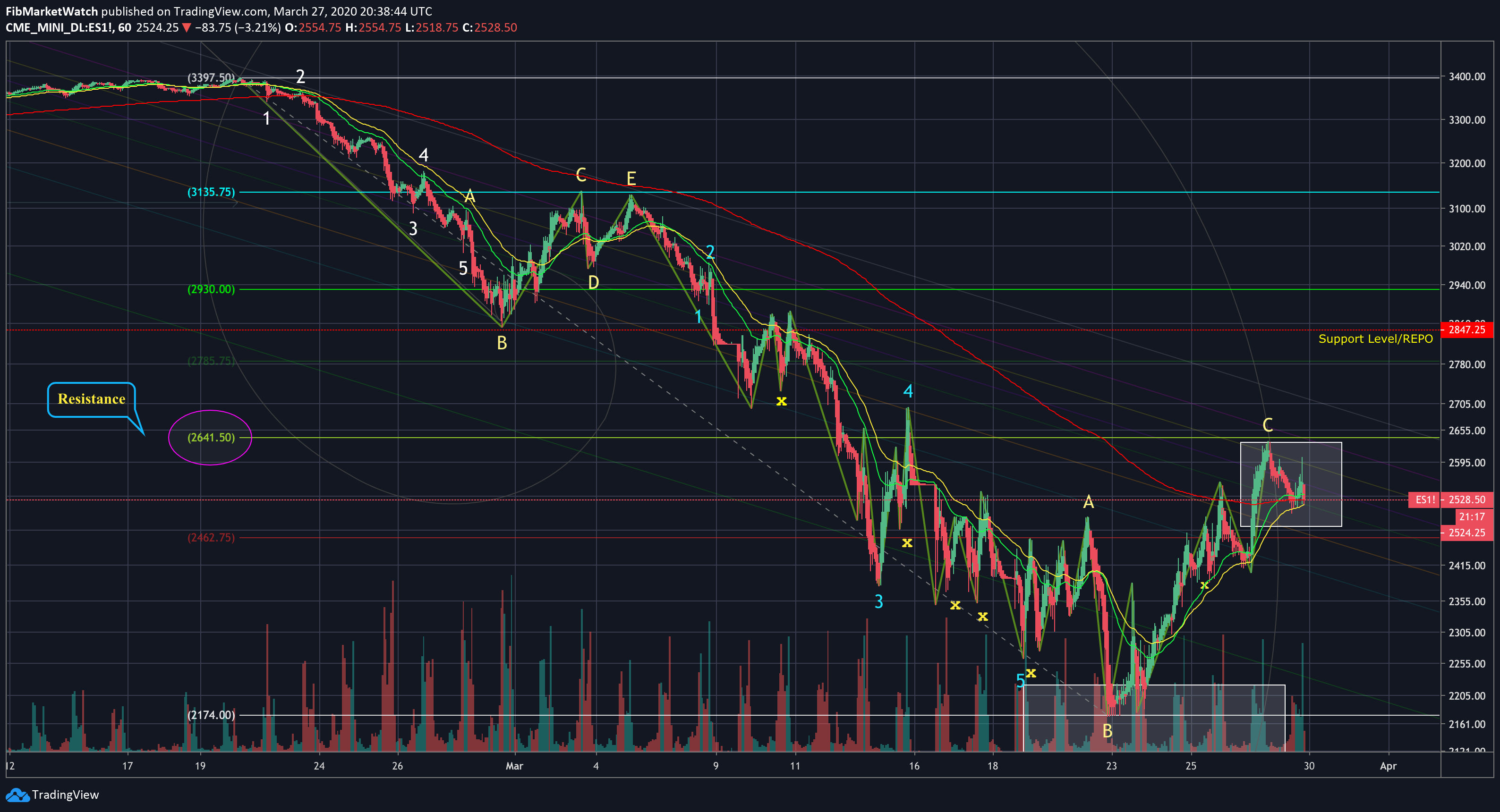This screenshot has width=1500, height=812.
Task: Select the circled (2641.50) level label
Action: coord(211,437)
